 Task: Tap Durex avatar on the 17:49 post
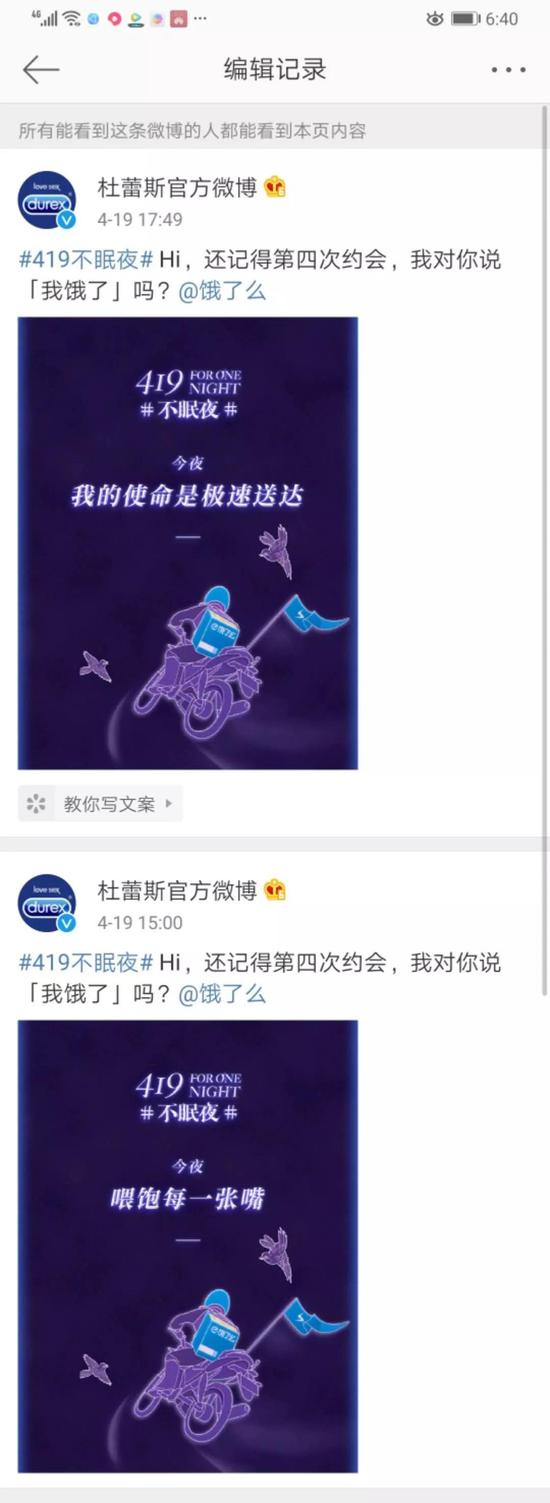[47, 201]
